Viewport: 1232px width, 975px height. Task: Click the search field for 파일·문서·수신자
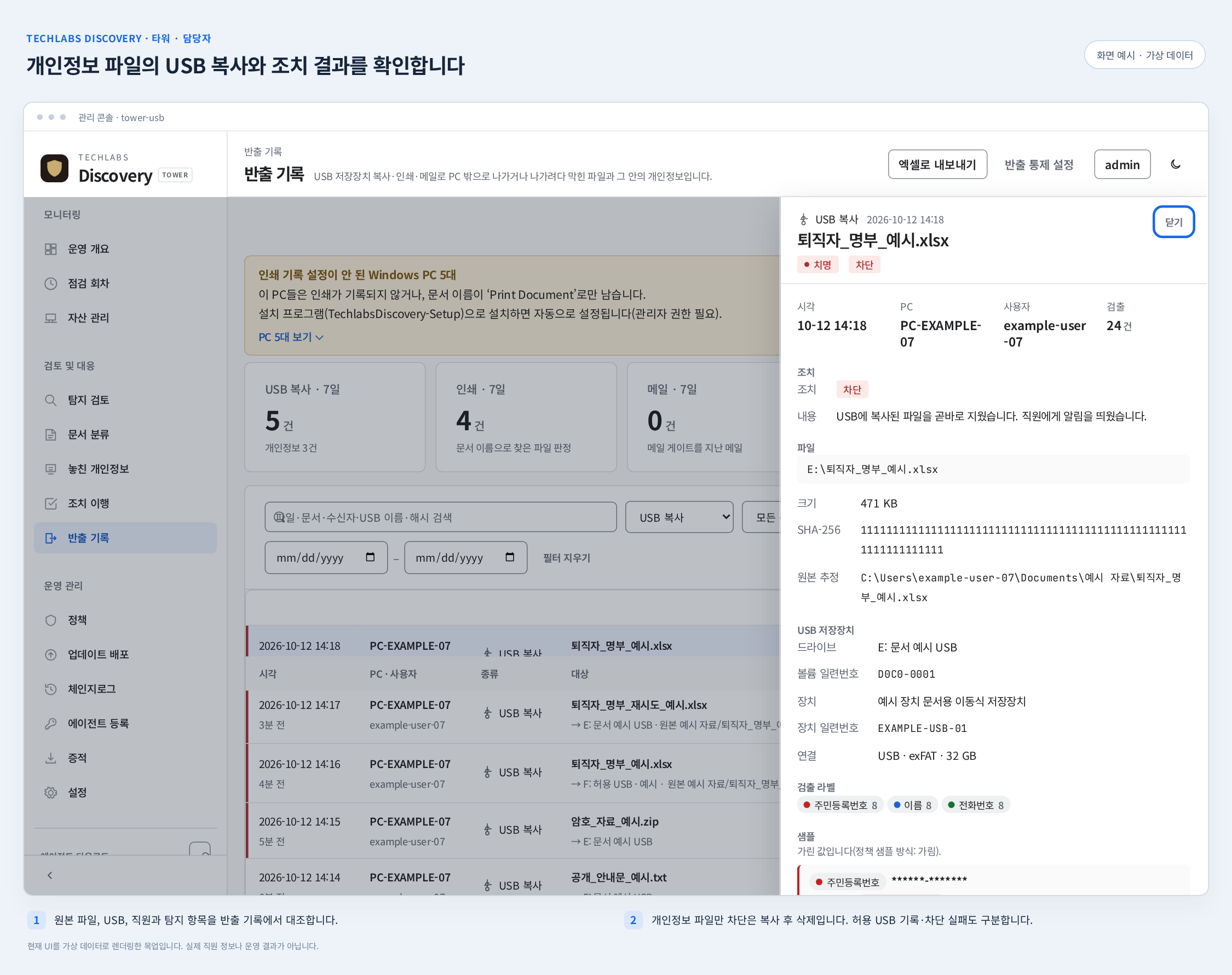(441, 517)
